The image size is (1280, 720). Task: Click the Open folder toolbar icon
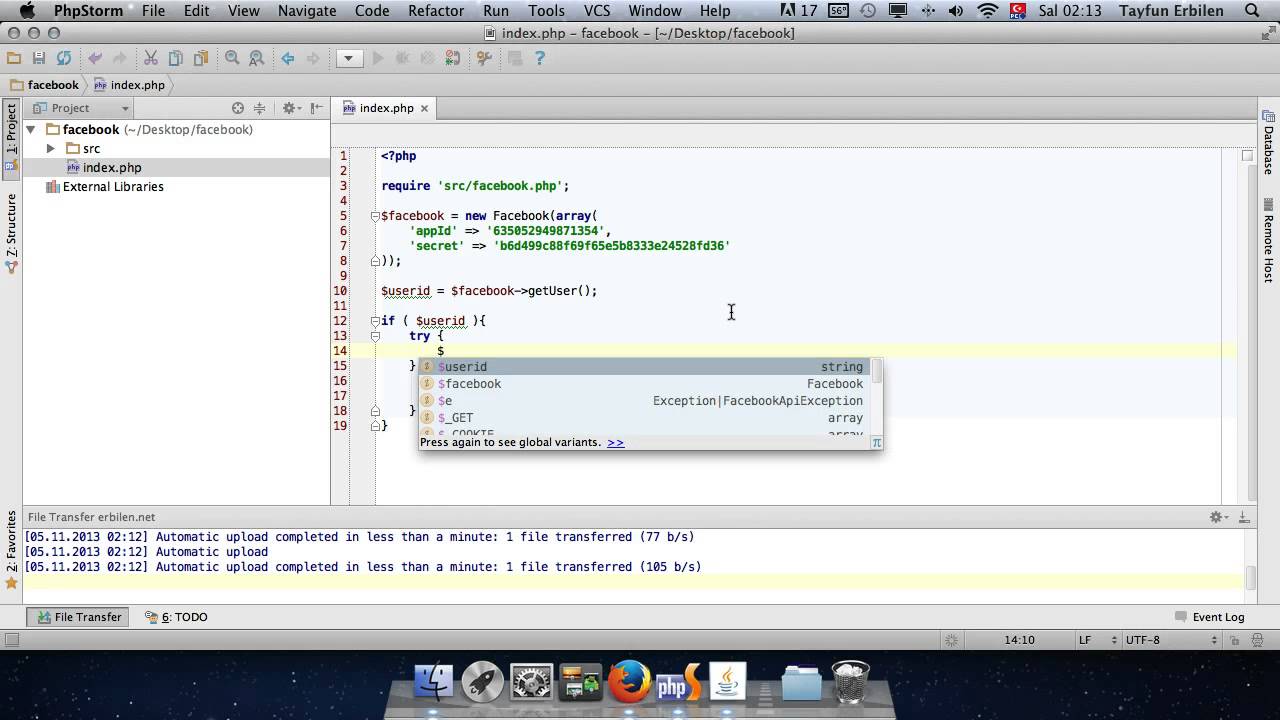pos(14,58)
